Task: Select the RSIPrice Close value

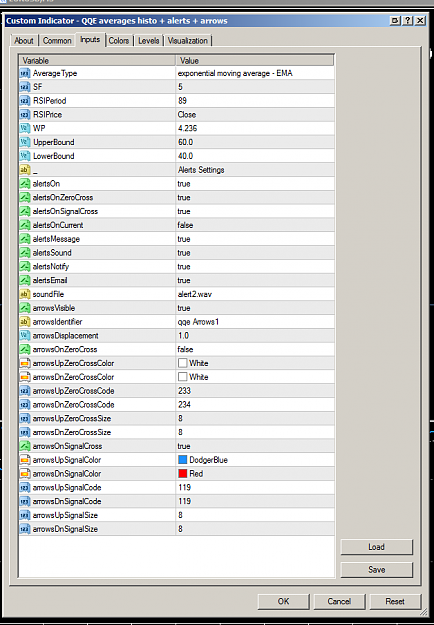Action: (187, 115)
